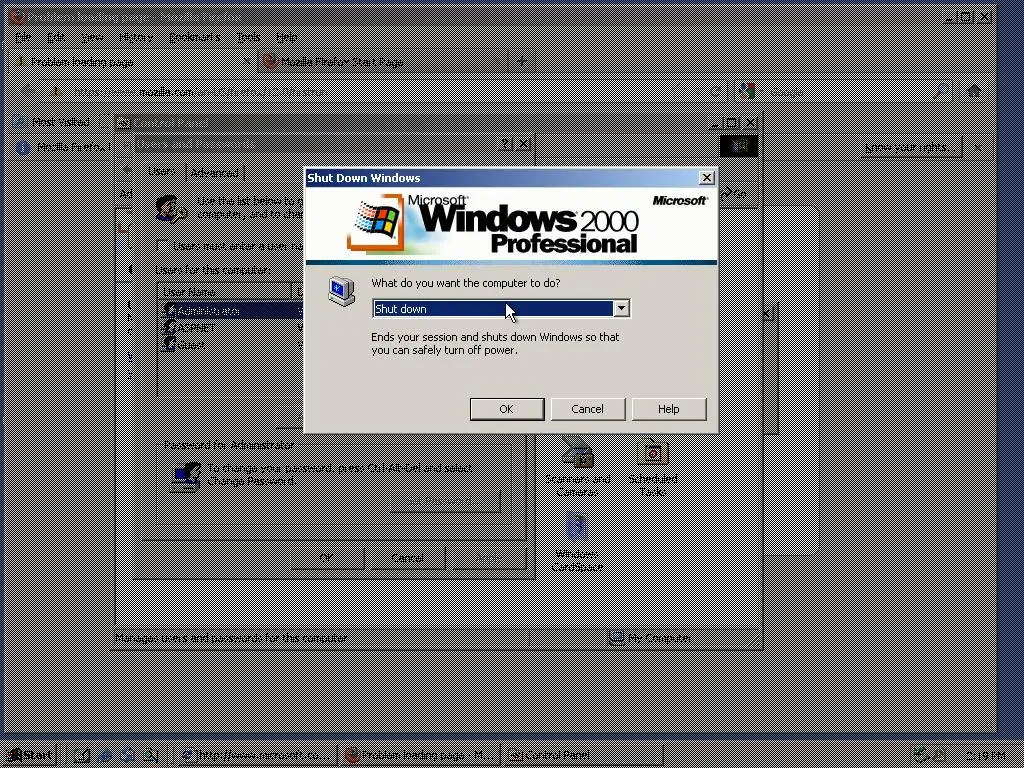Click the info icon on Firefox notification bar
The image size is (1024, 768).
23,148
